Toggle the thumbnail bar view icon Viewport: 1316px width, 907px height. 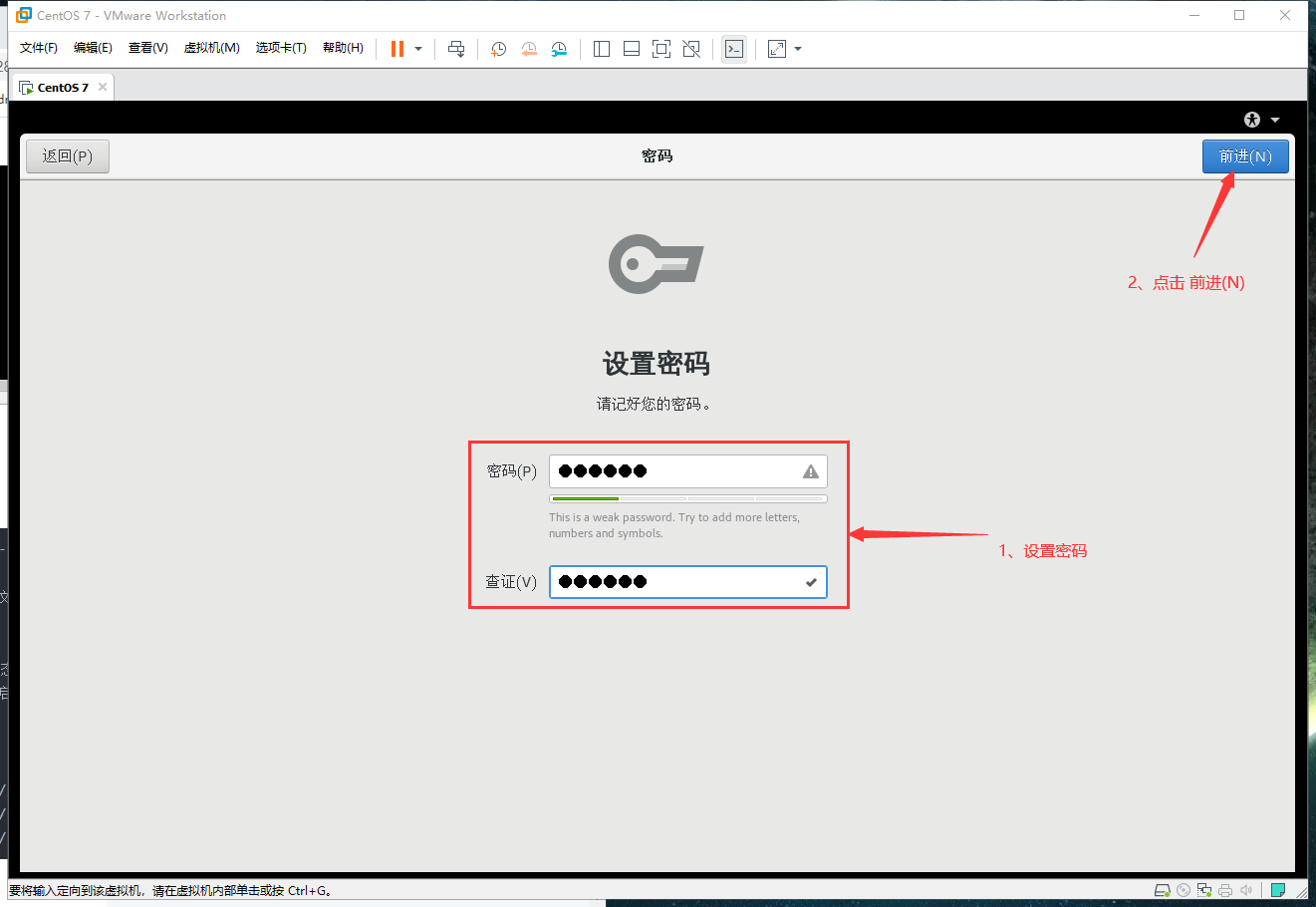click(x=632, y=49)
